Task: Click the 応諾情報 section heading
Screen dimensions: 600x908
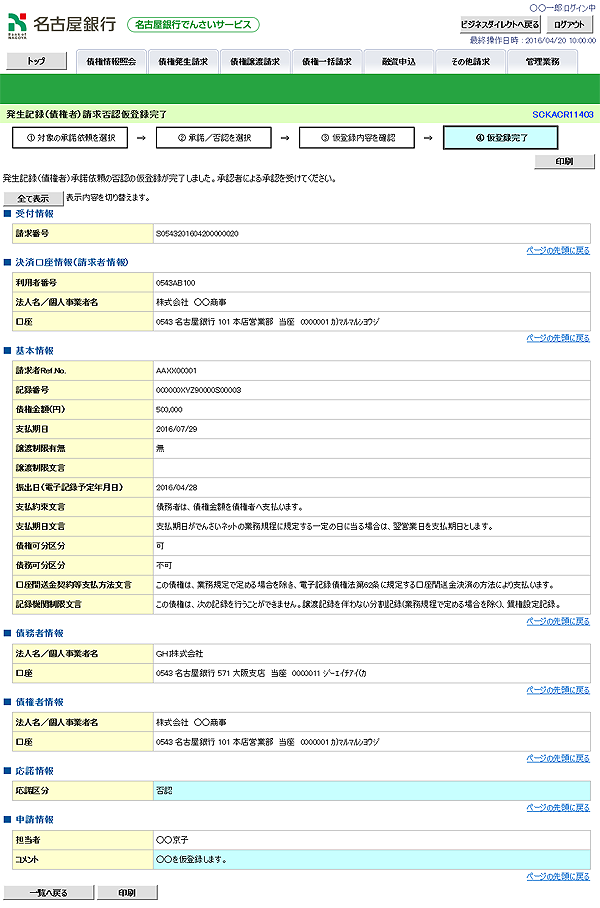Action: (x=34, y=771)
